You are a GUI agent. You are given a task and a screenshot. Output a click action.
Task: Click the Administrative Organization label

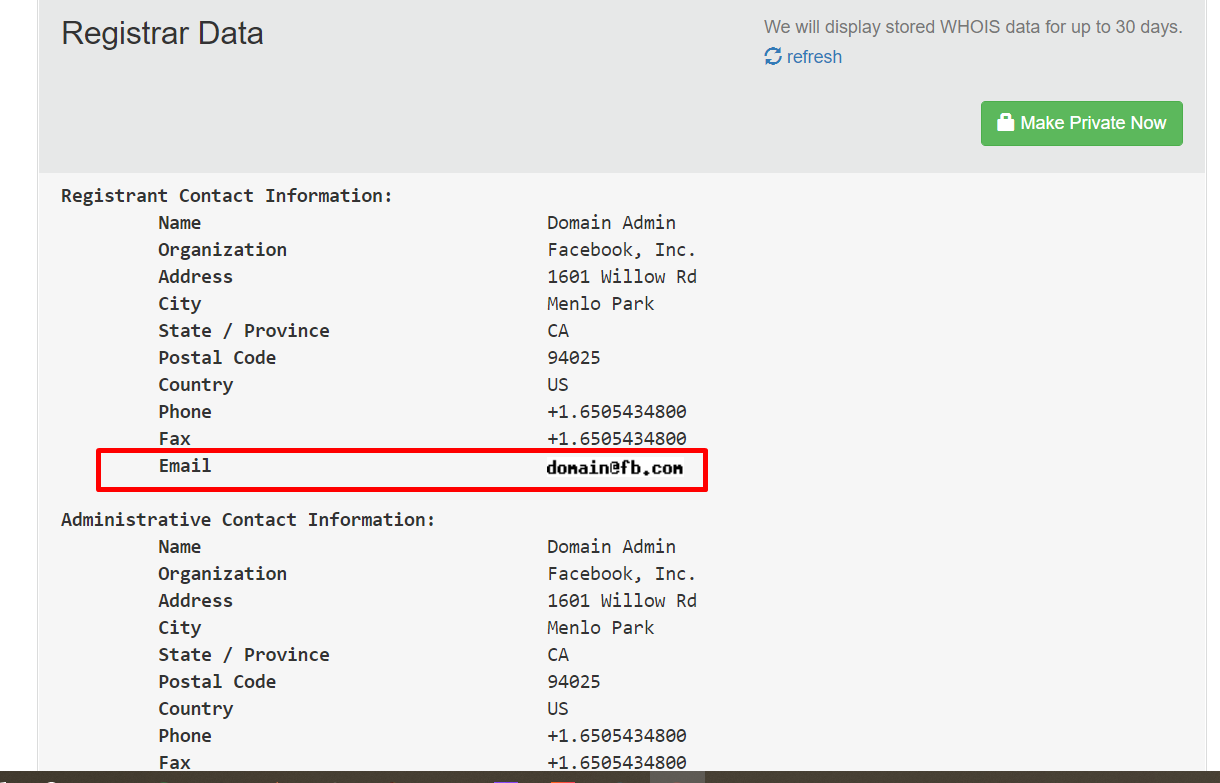(223, 574)
